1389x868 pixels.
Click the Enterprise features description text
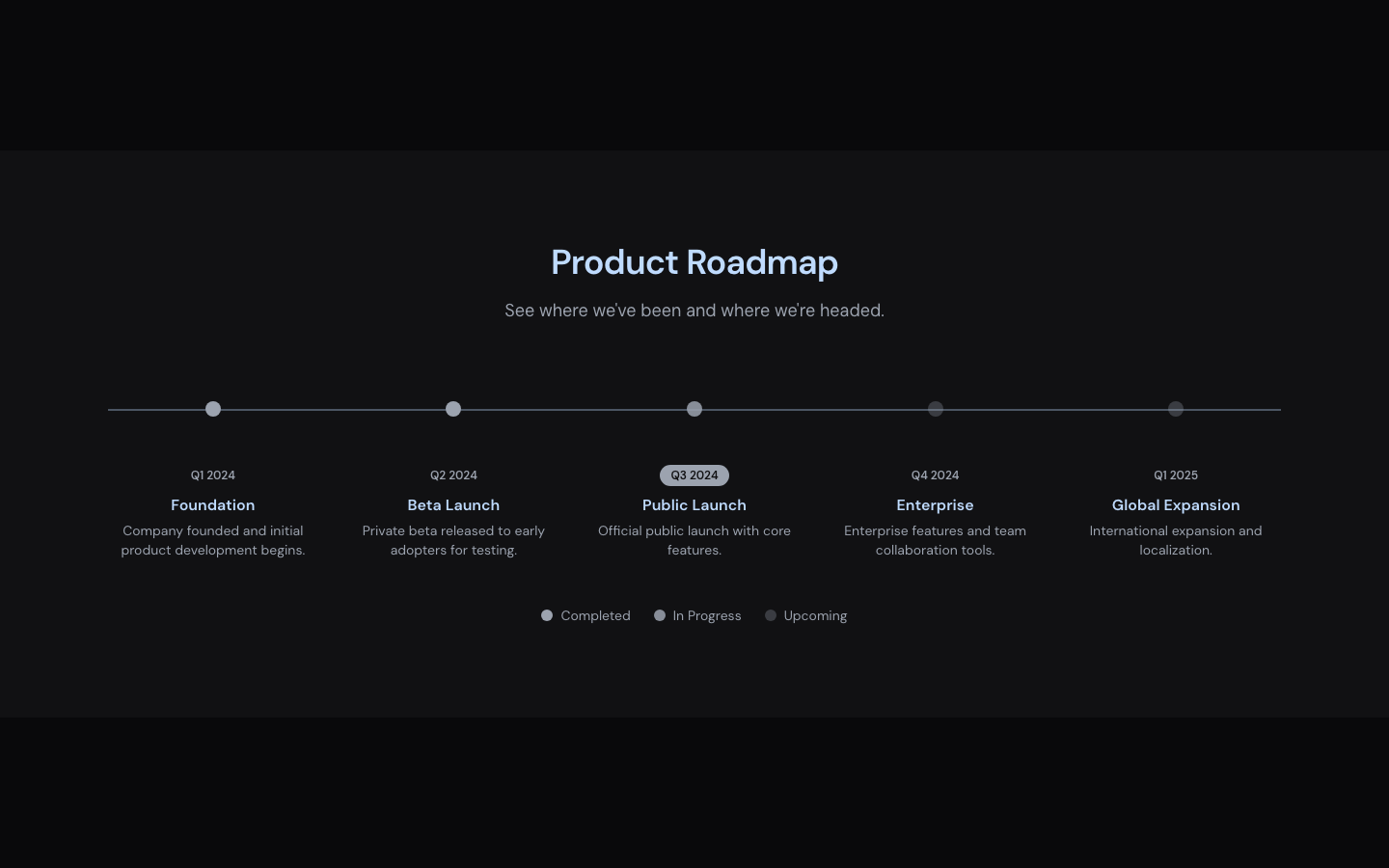935,540
